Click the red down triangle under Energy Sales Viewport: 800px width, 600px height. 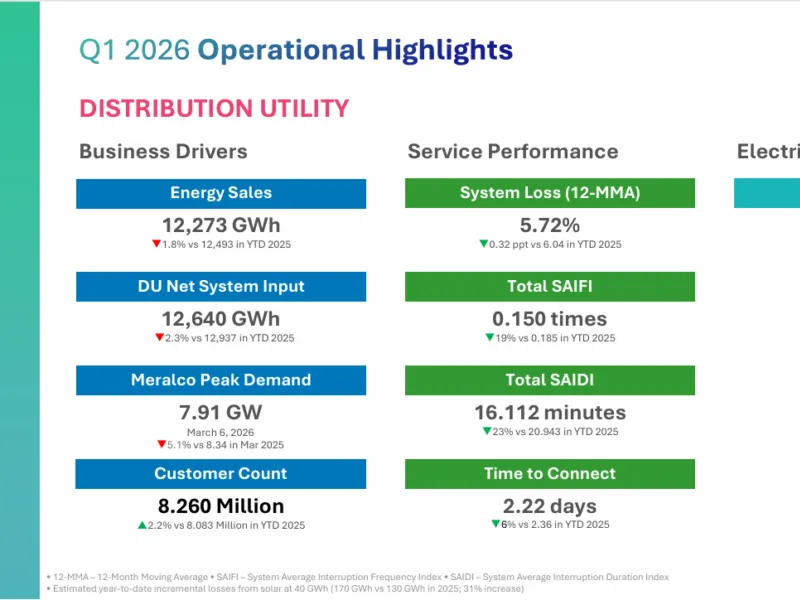click(157, 243)
